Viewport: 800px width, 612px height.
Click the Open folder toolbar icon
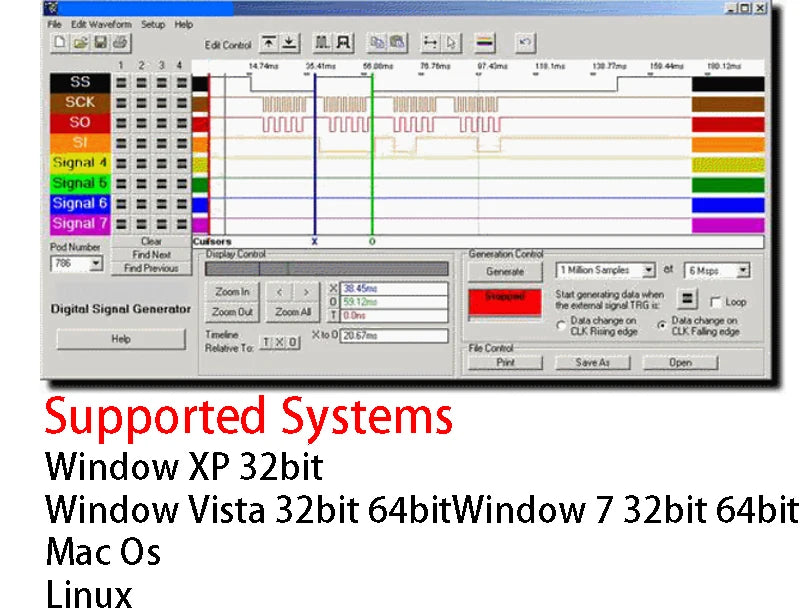[80, 42]
